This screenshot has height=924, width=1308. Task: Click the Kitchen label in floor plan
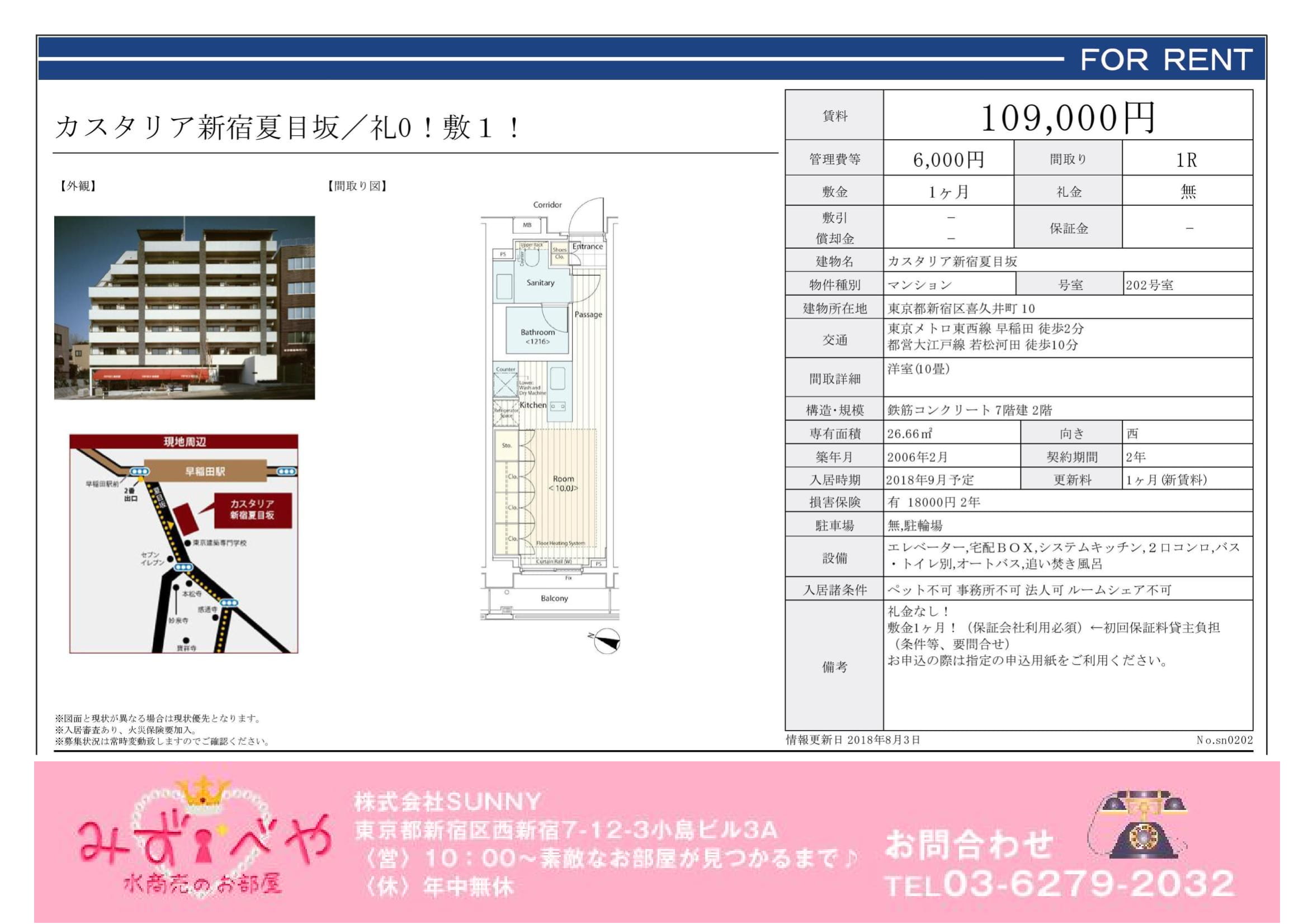coord(533,405)
